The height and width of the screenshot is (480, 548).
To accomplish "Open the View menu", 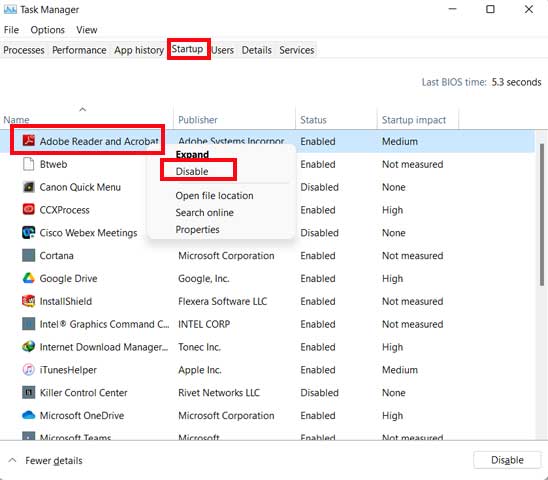I will click(x=87, y=30).
